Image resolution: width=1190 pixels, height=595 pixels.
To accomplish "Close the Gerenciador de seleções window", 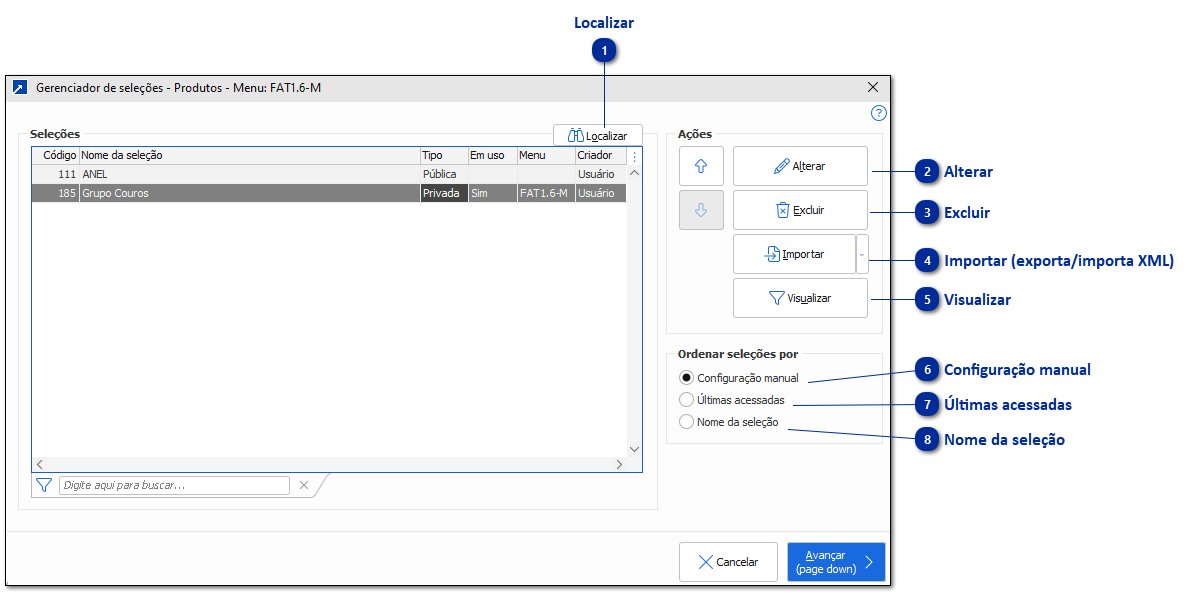I will pyautogui.click(x=873, y=87).
